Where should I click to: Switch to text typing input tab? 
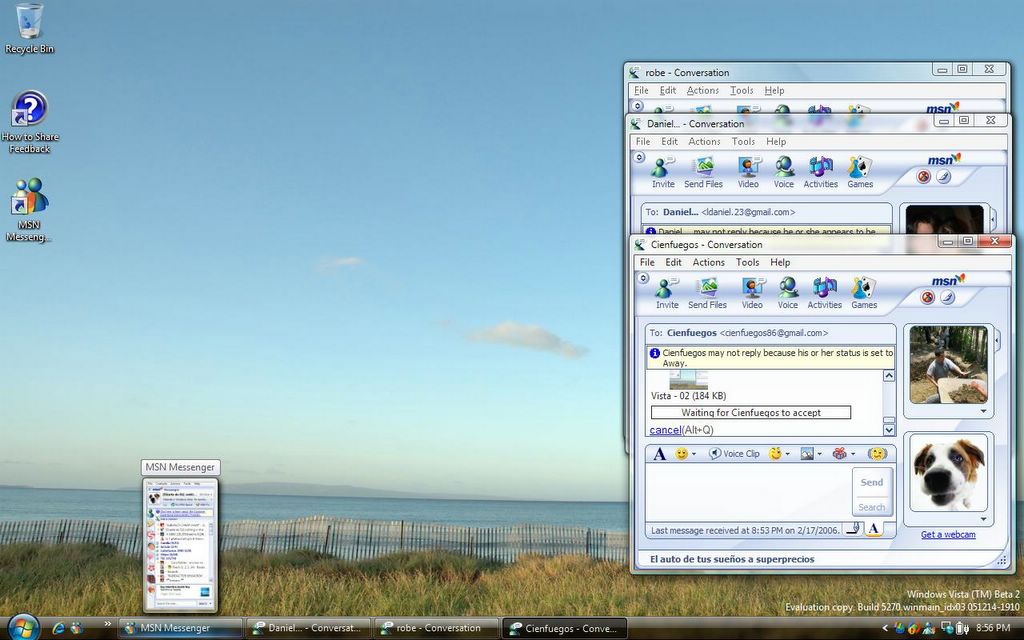873,529
